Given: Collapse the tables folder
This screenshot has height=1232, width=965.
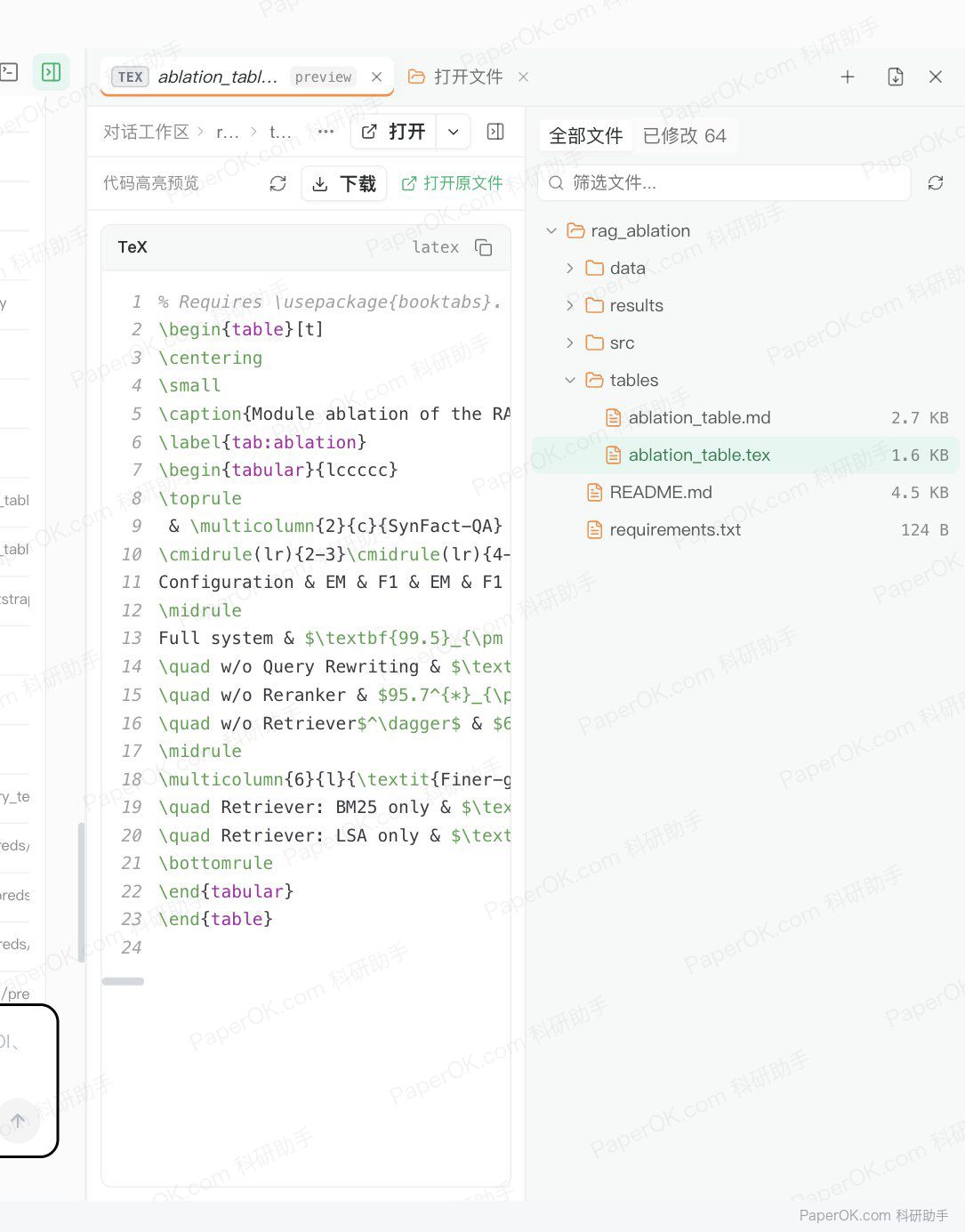Looking at the screenshot, I should click(570, 380).
